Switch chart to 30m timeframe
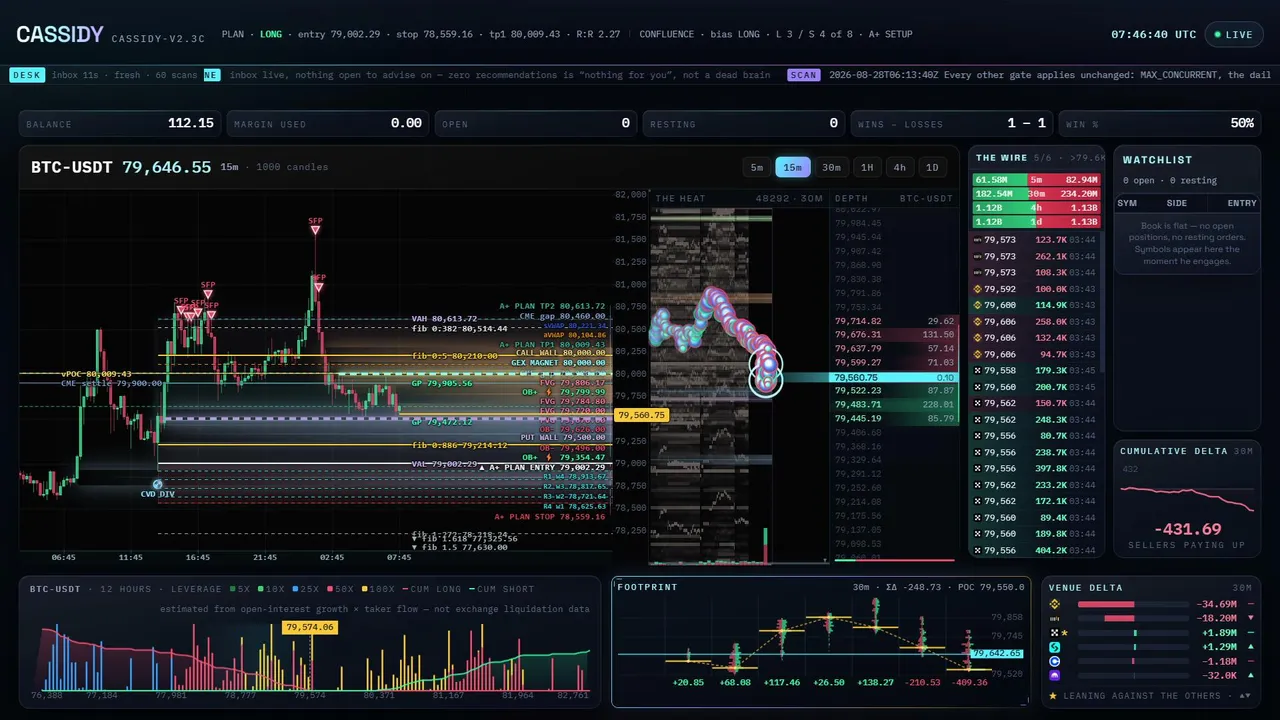 coord(831,167)
